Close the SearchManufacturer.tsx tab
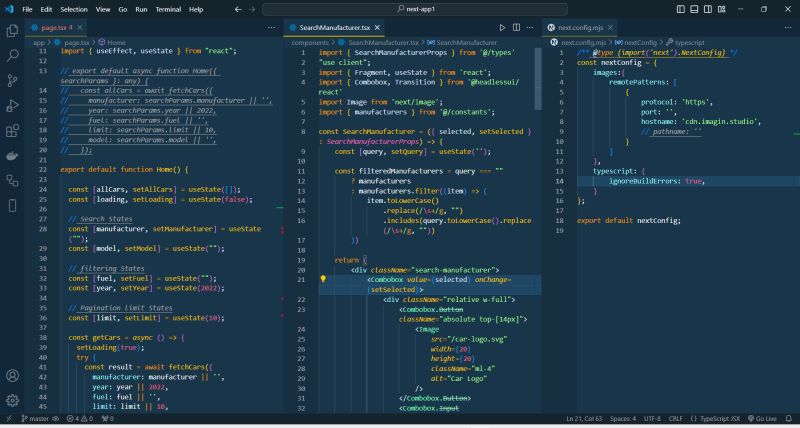 pos(378,28)
